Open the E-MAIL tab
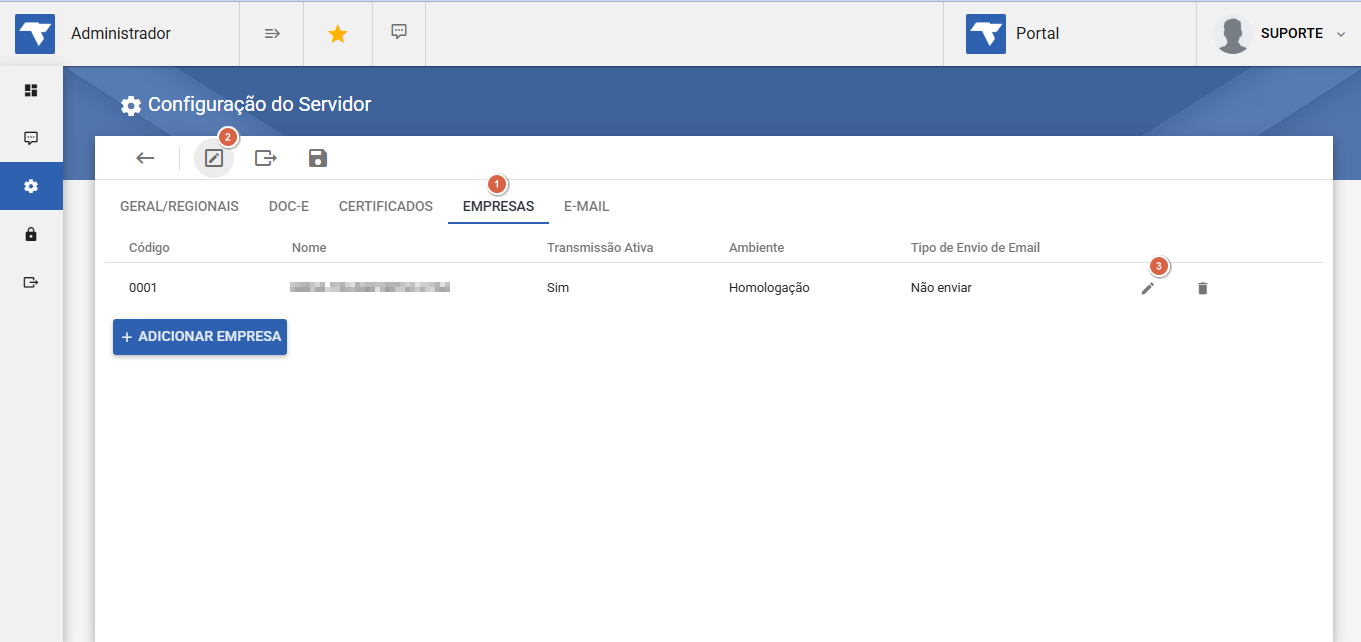Image resolution: width=1361 pixels, height=642 pixels. (x=587, y=206)
